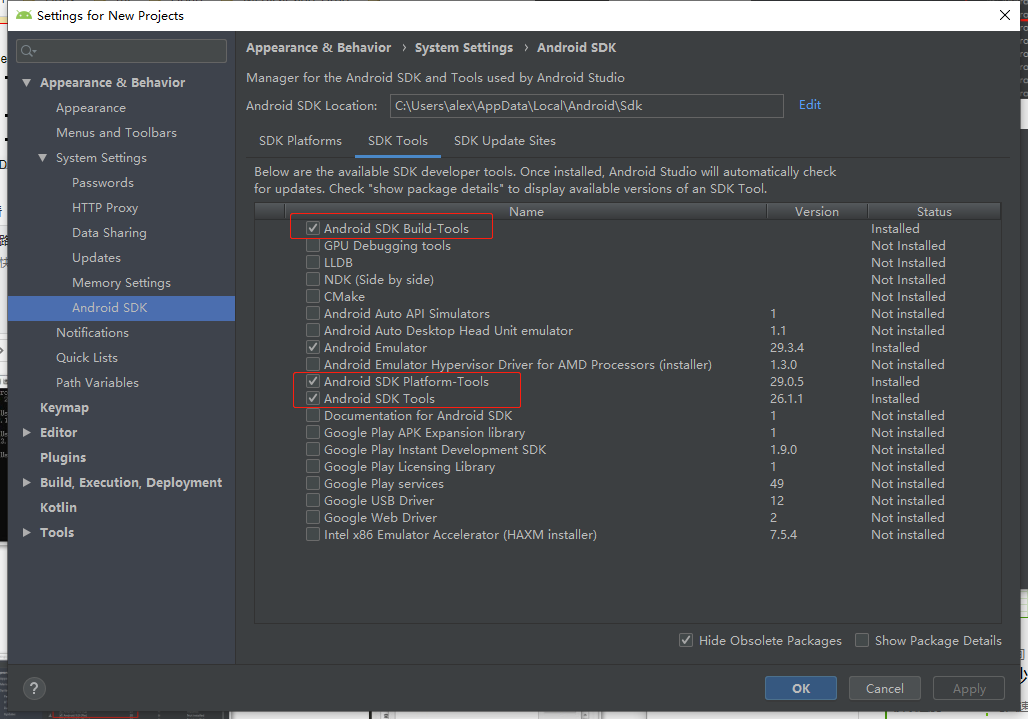Open Menus and Toolbars settings
1028x719 pixels.
point(117,133)
